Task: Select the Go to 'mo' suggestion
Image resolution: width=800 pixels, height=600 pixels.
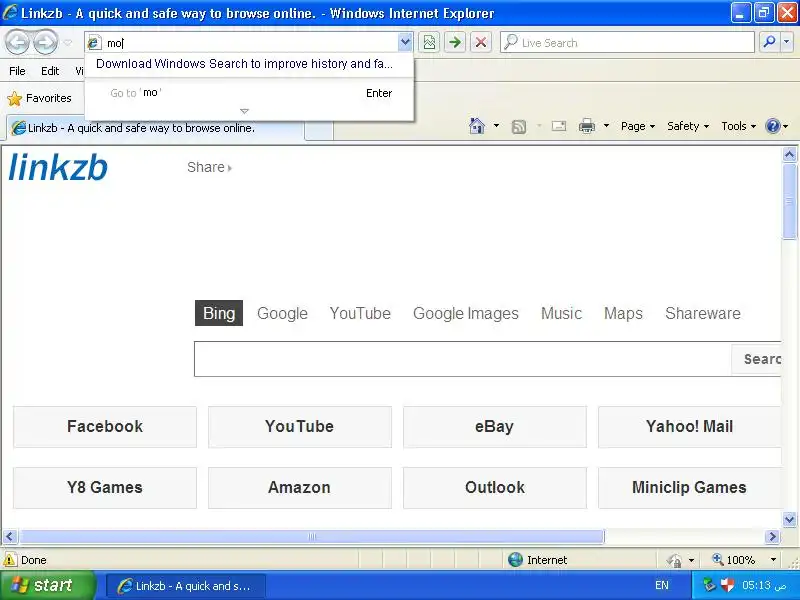Action: coord(249,93)
